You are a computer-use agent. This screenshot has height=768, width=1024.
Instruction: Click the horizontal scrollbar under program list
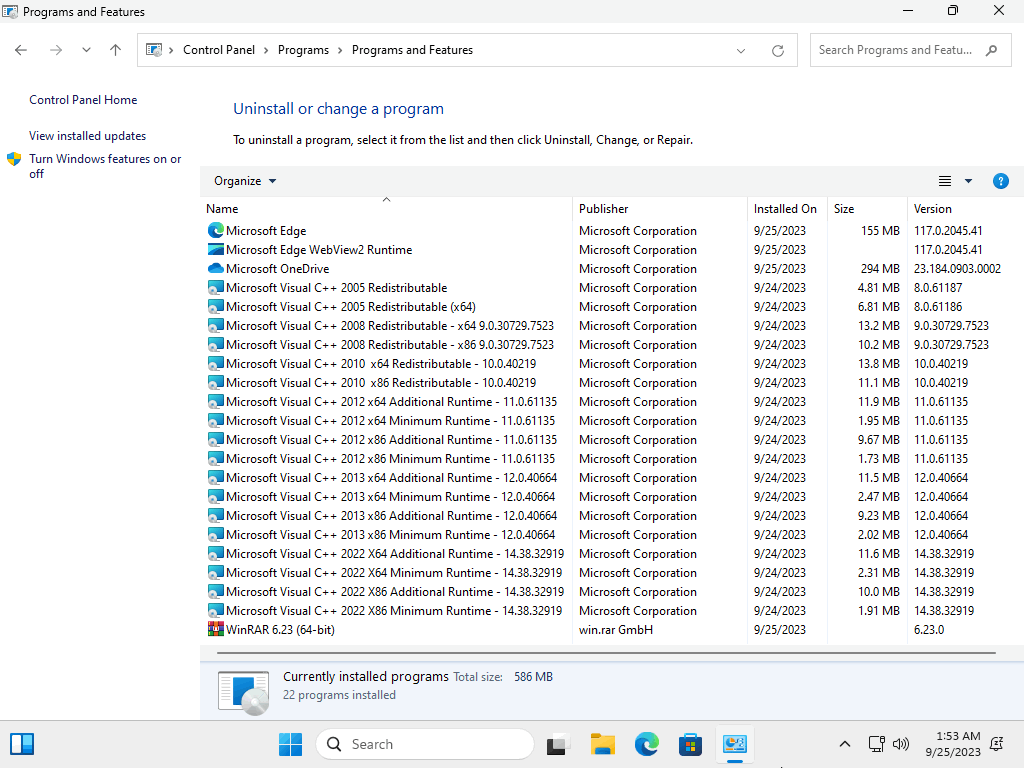606,652
